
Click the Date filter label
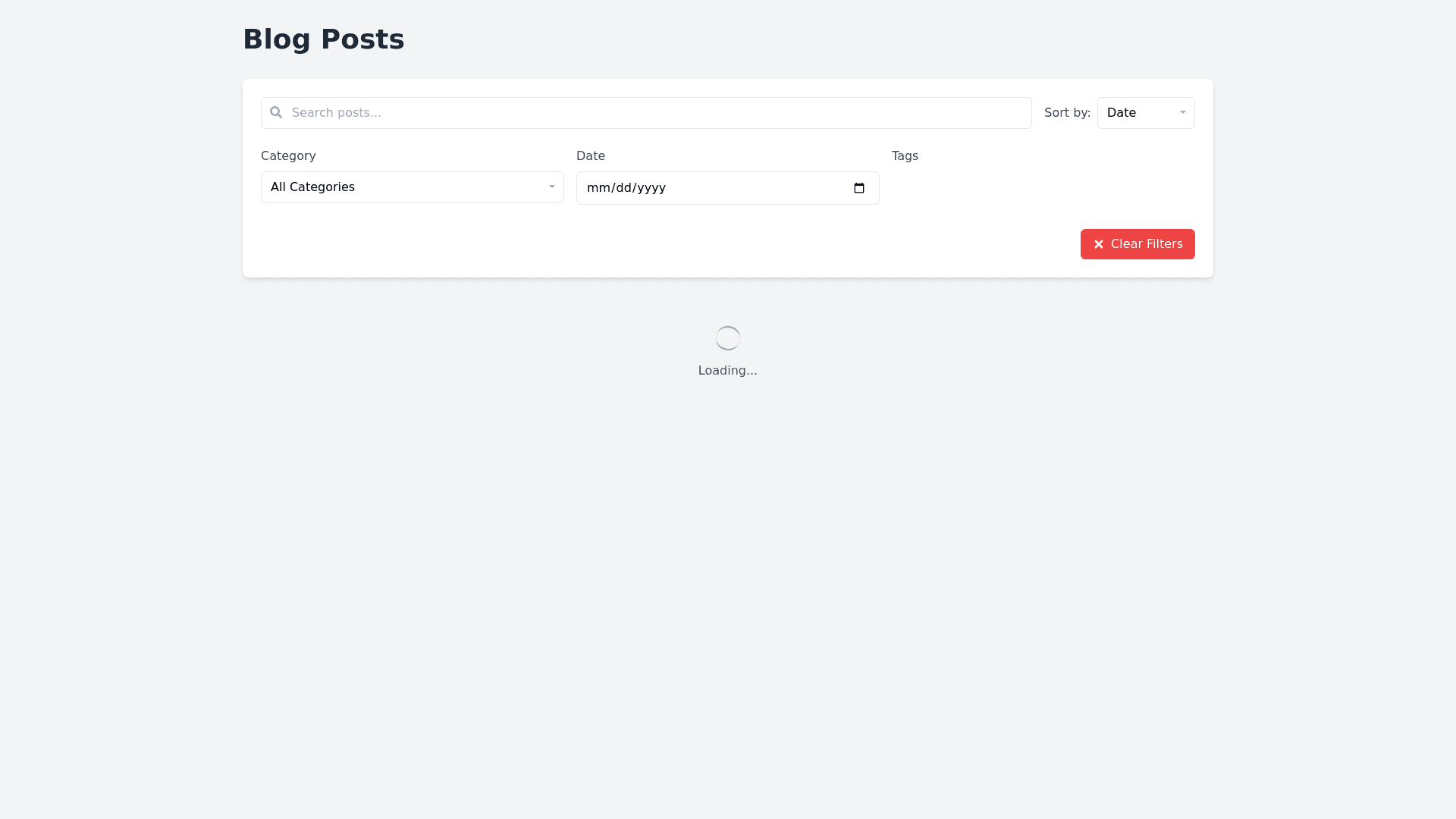pyautogui.click(x=590, y=155)
